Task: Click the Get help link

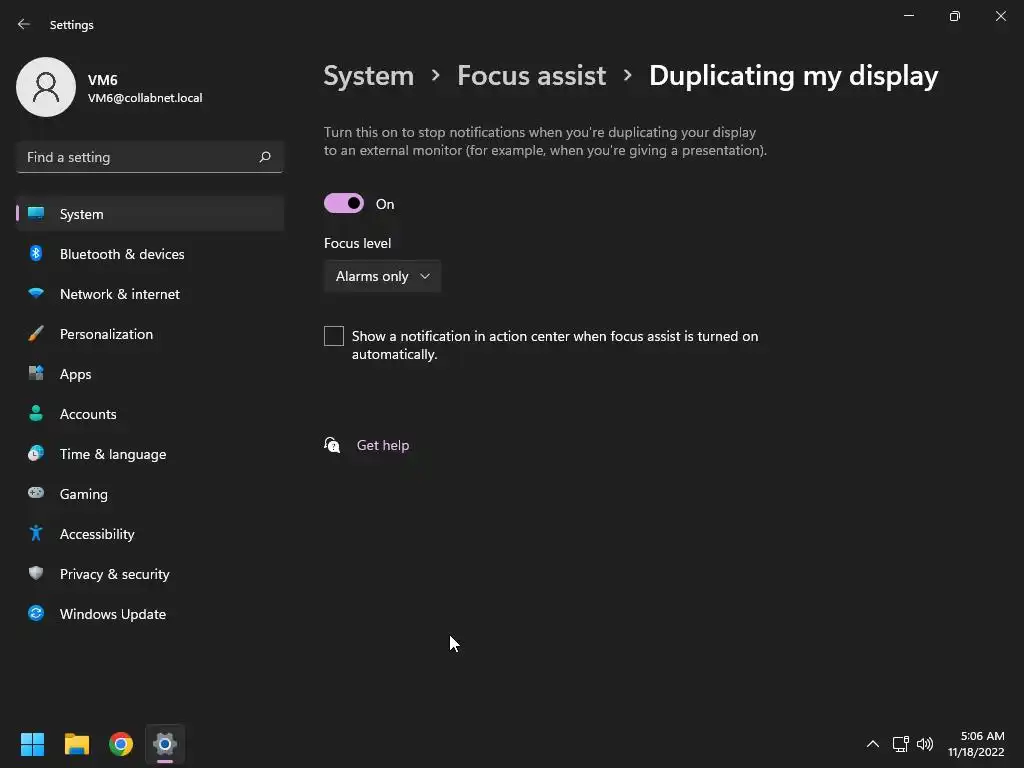Action: pos(383,445)
